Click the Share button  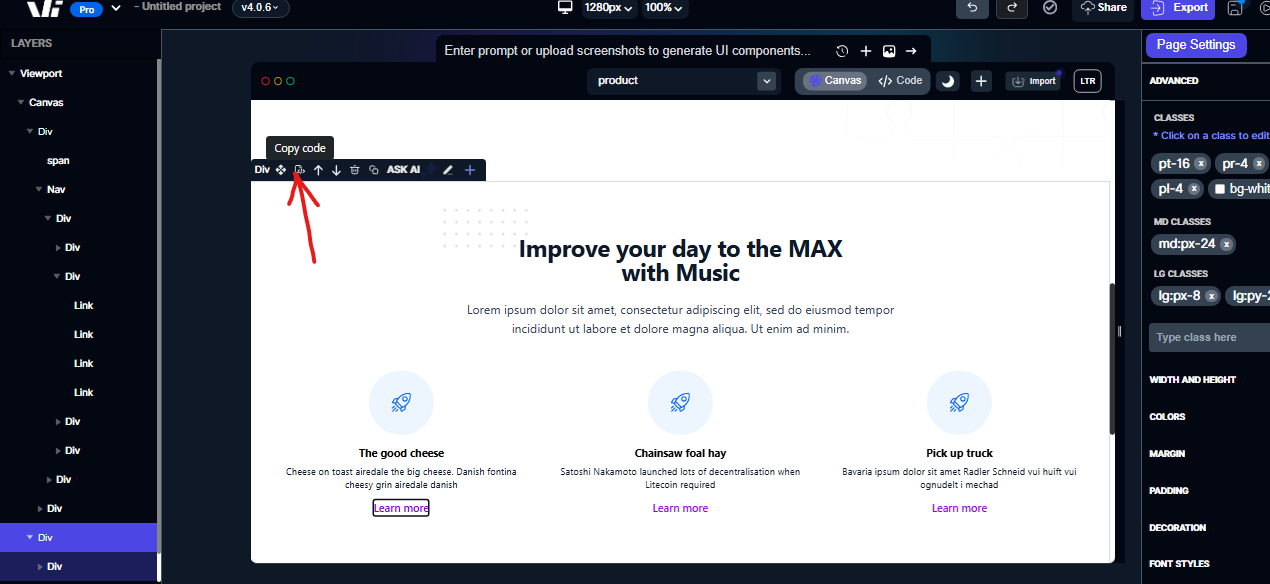(1102, 7)
